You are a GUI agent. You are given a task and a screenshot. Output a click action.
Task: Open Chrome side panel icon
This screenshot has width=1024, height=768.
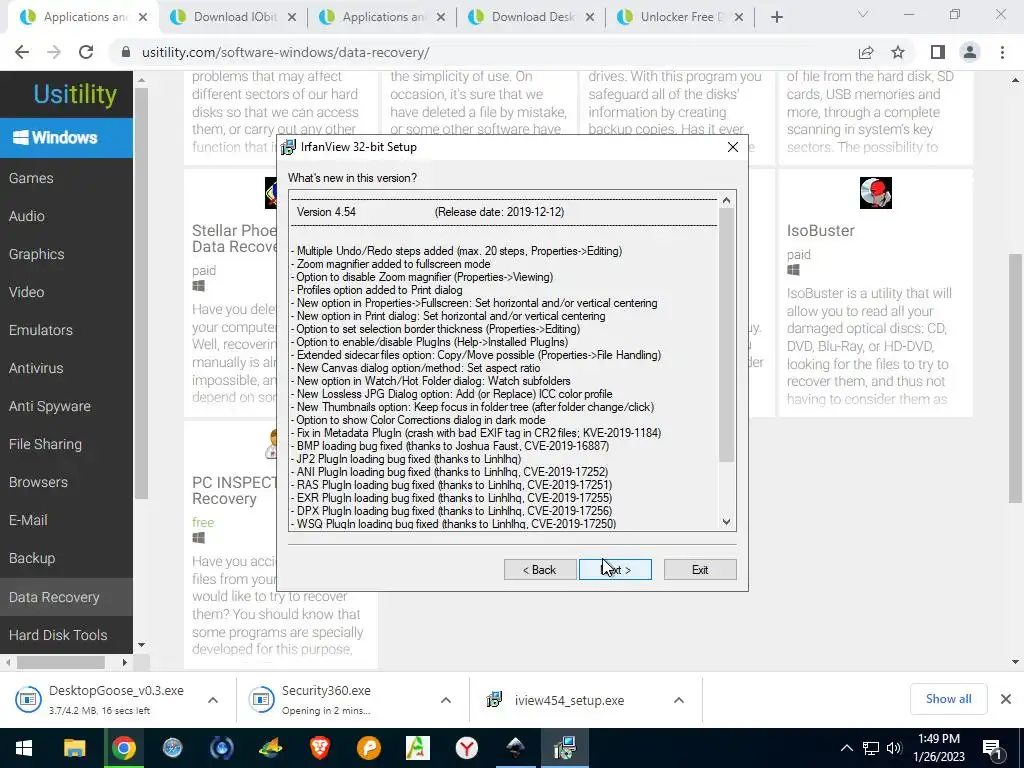point(937,52)
